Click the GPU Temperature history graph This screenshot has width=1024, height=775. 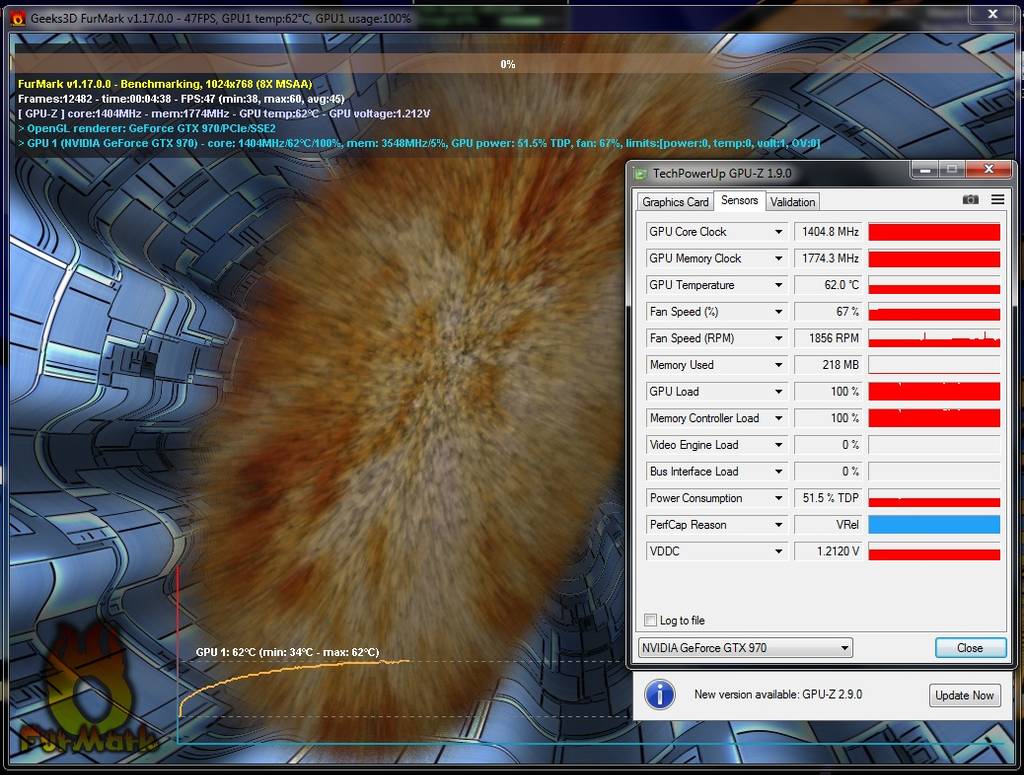[x=934, y=285]
